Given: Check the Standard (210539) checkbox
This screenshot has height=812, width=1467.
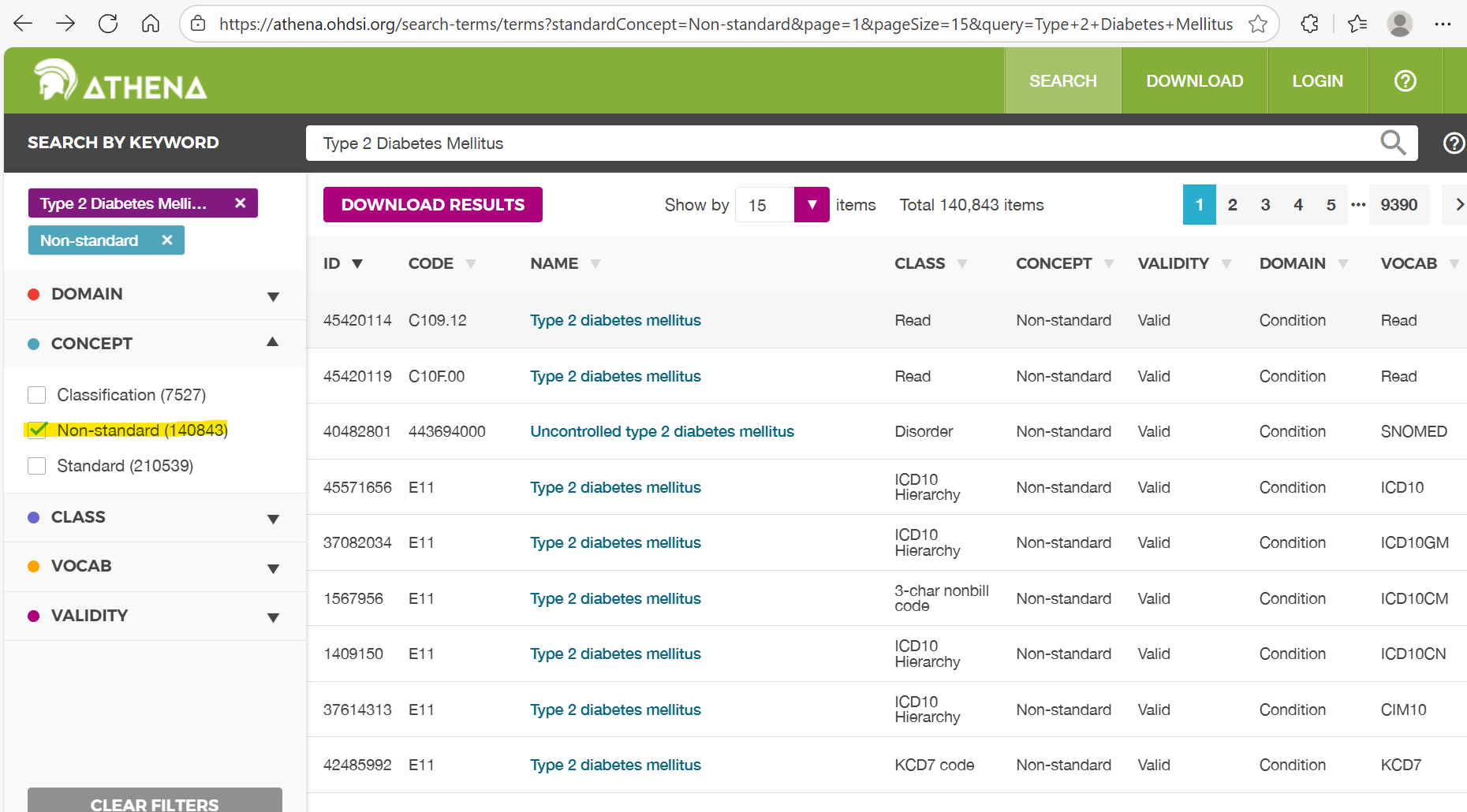Looking at the screenshot, I should click(x=37, y=466).
